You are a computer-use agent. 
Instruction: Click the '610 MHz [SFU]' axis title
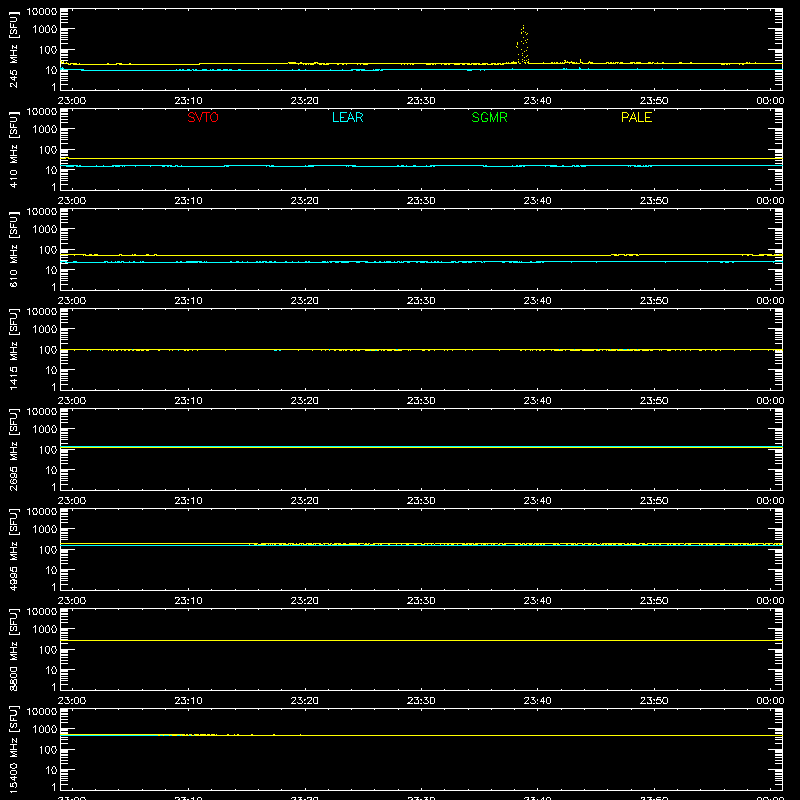13,249
